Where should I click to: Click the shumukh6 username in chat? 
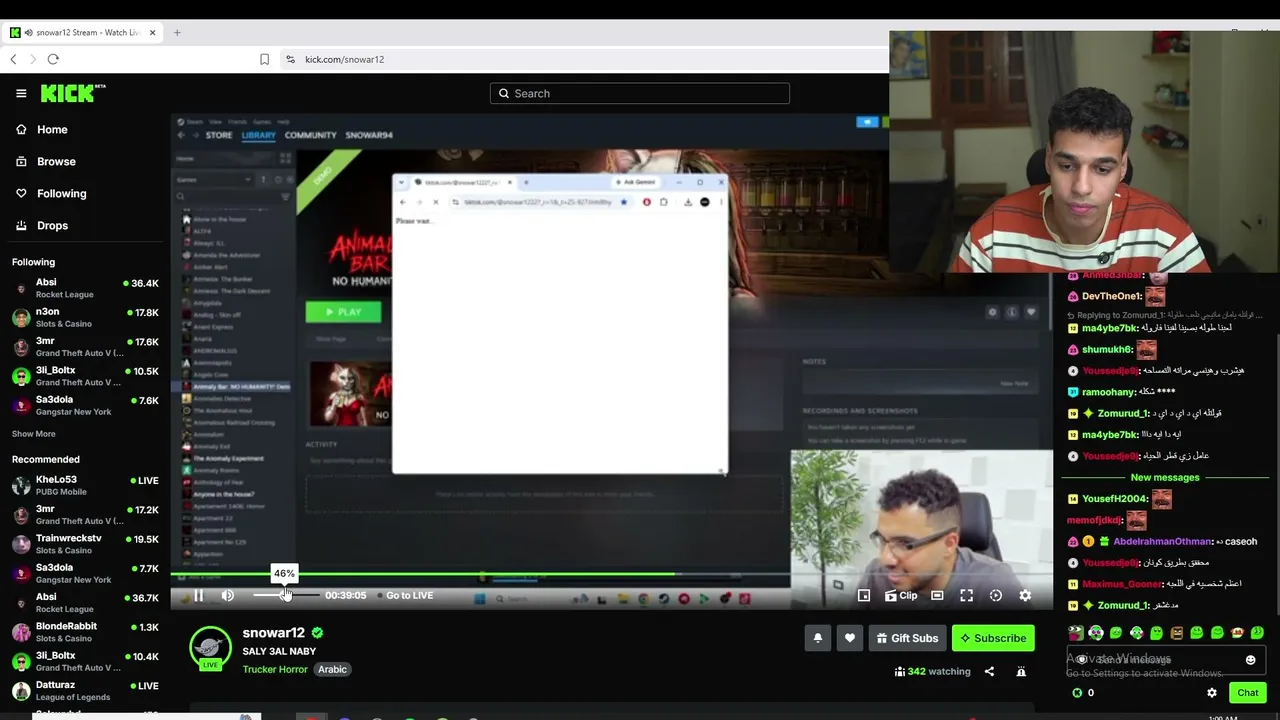1107,350
